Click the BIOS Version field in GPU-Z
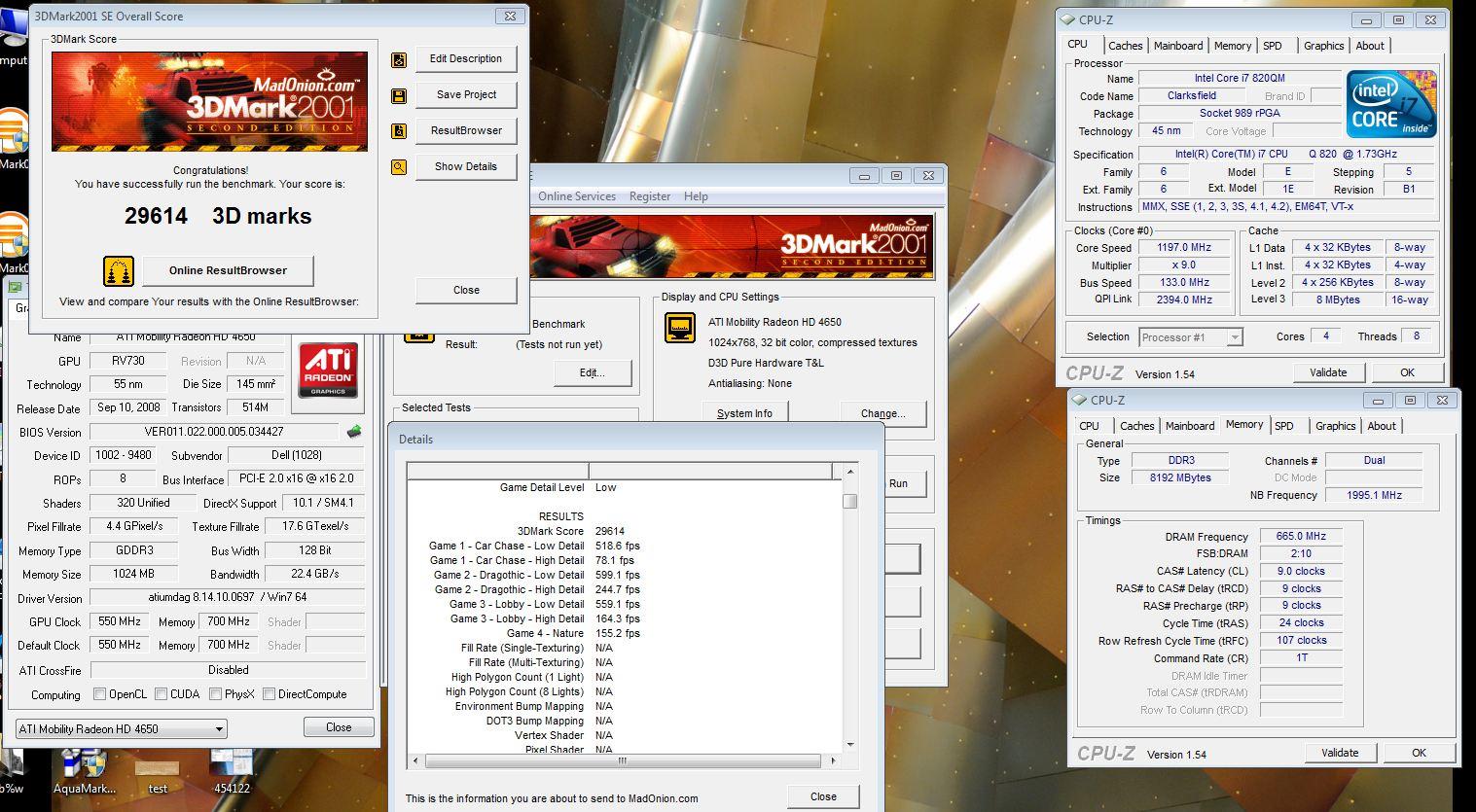 215,432
